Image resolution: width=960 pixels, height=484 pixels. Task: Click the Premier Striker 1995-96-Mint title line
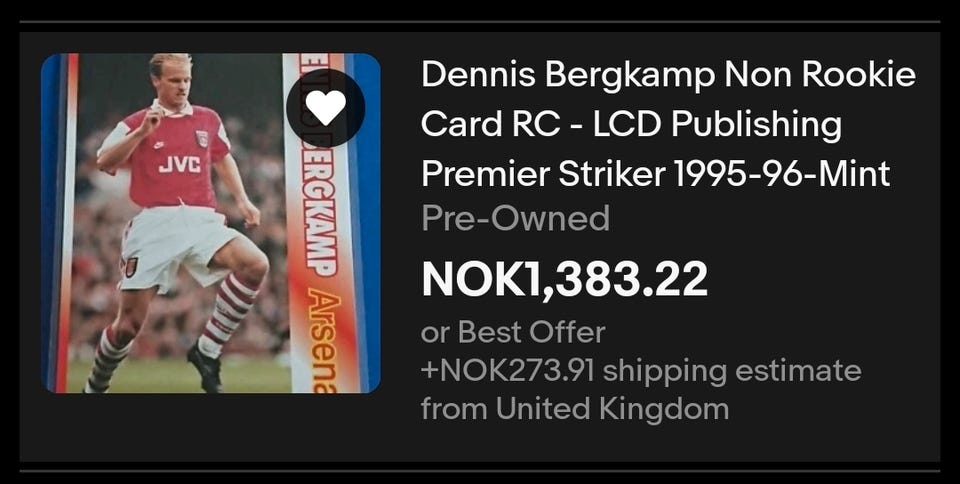coord(655,174)
